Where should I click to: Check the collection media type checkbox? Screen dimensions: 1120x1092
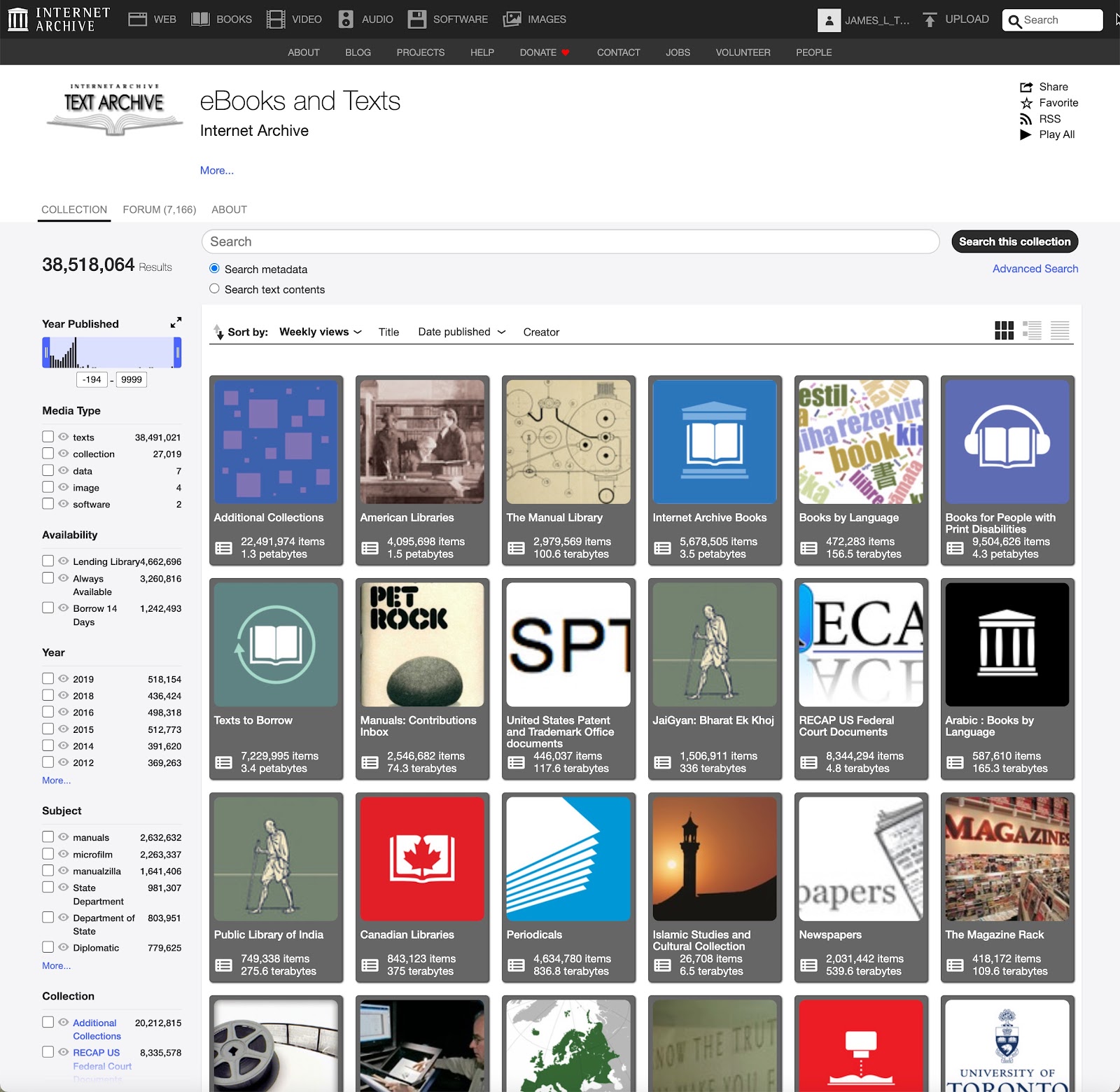click(48, 453)
